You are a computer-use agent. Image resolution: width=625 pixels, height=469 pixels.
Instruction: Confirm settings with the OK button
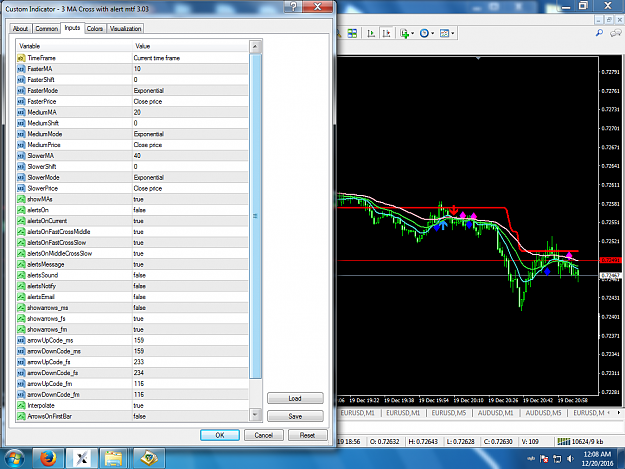(220, 435)
